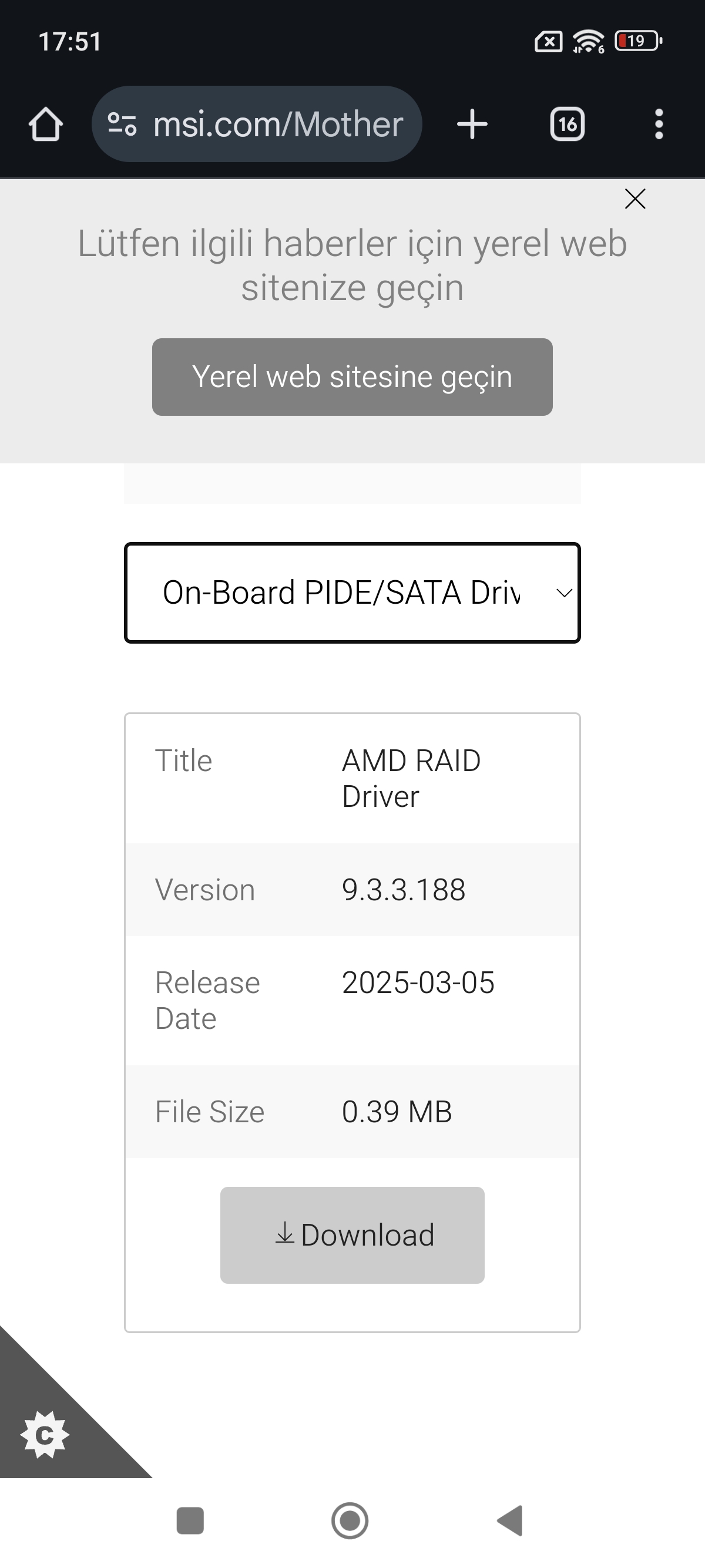
Task: Select the AMD RAID Driver title text
Action: pos(412,779)
